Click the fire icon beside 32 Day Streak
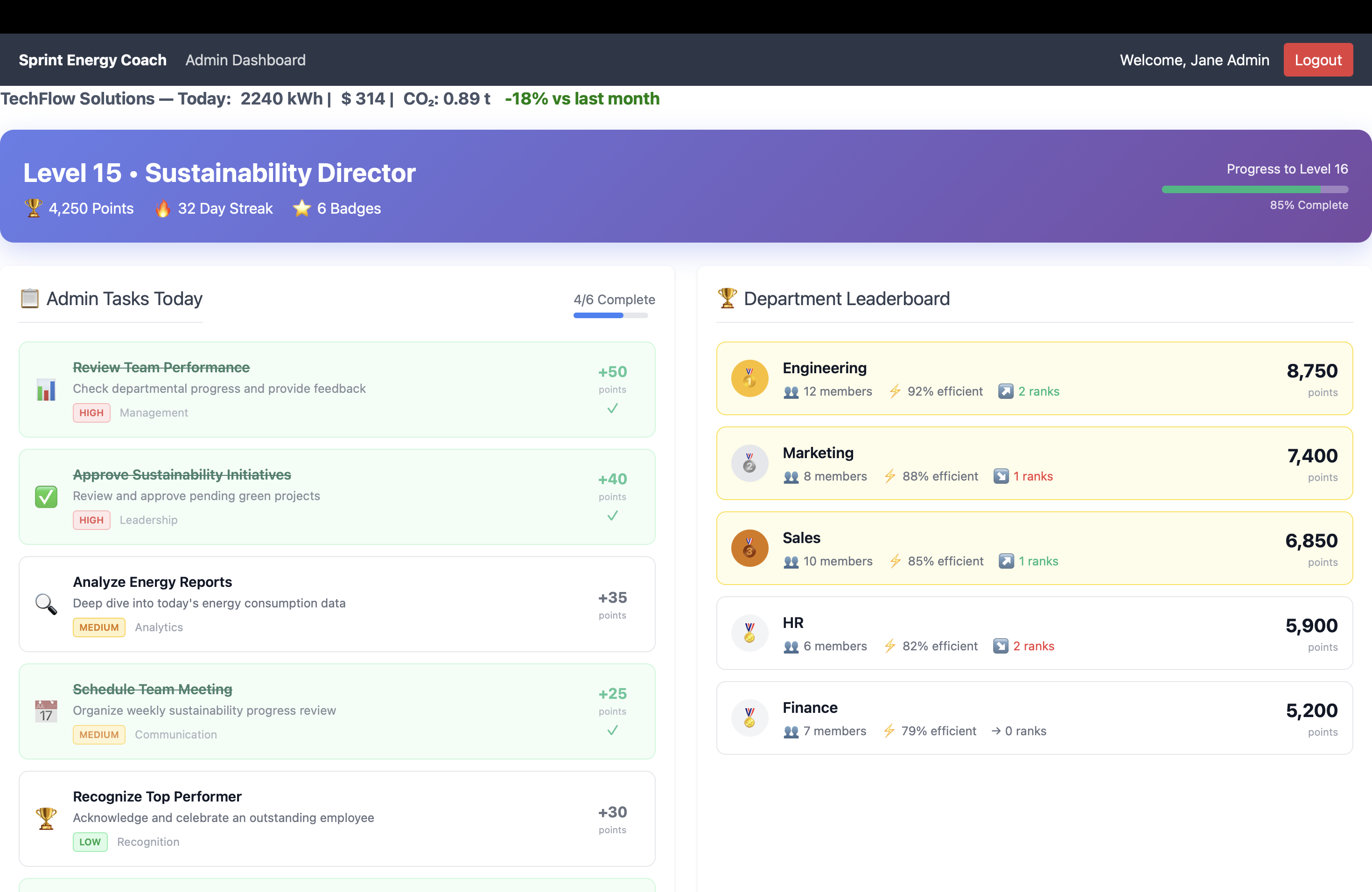Screen dimensions: 1372x892 (162, 209)
